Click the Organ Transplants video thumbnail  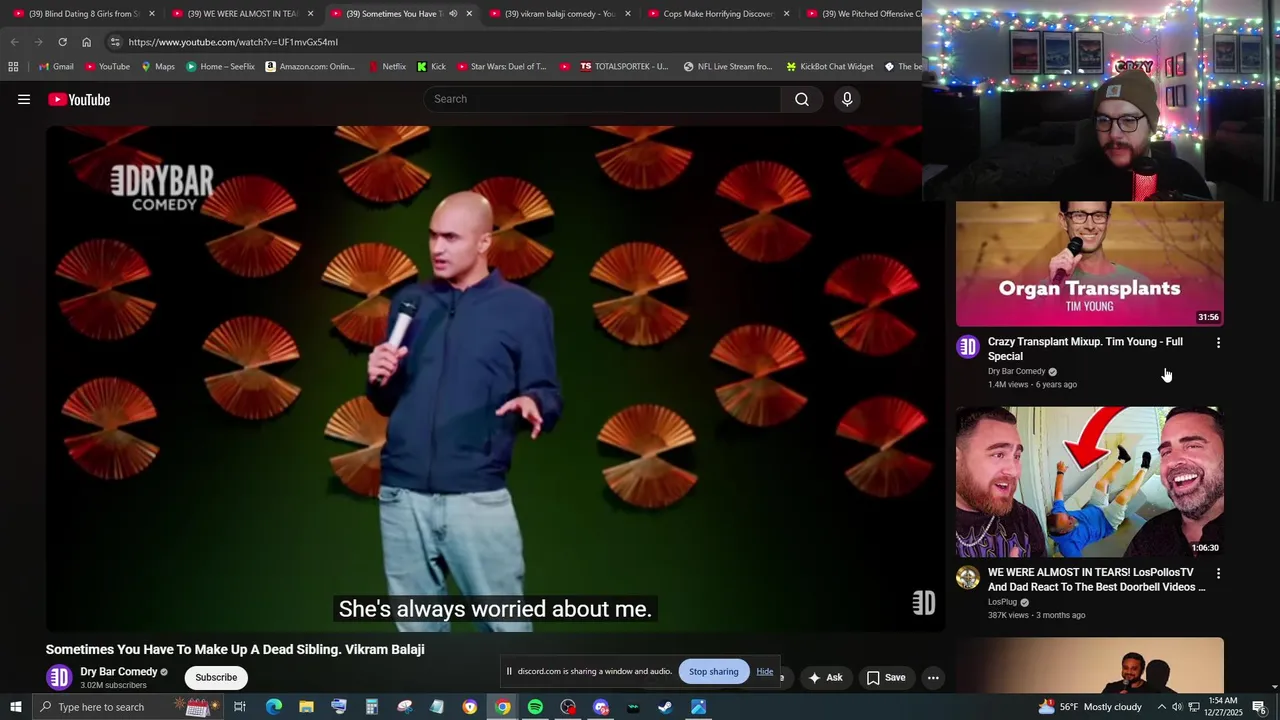point(1089,264)
